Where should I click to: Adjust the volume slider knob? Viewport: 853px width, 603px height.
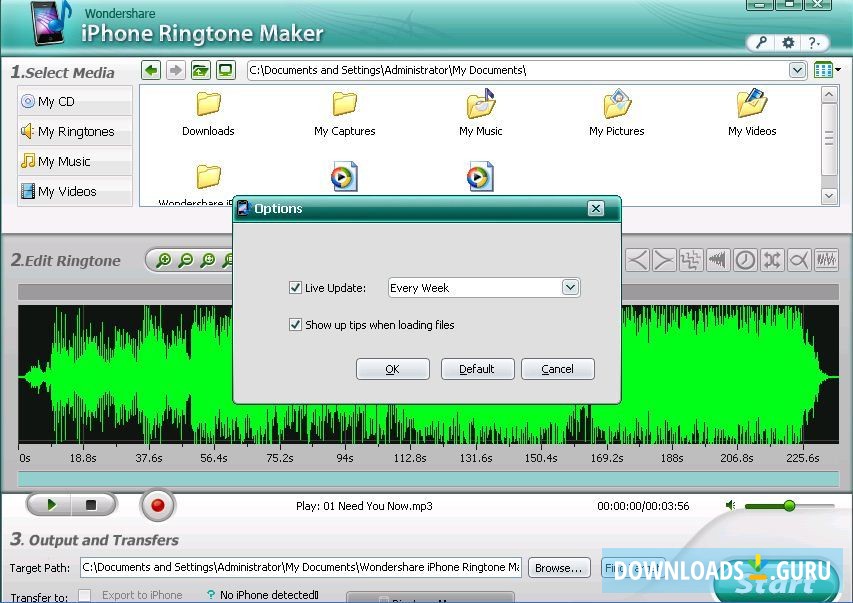click(789, 506)
